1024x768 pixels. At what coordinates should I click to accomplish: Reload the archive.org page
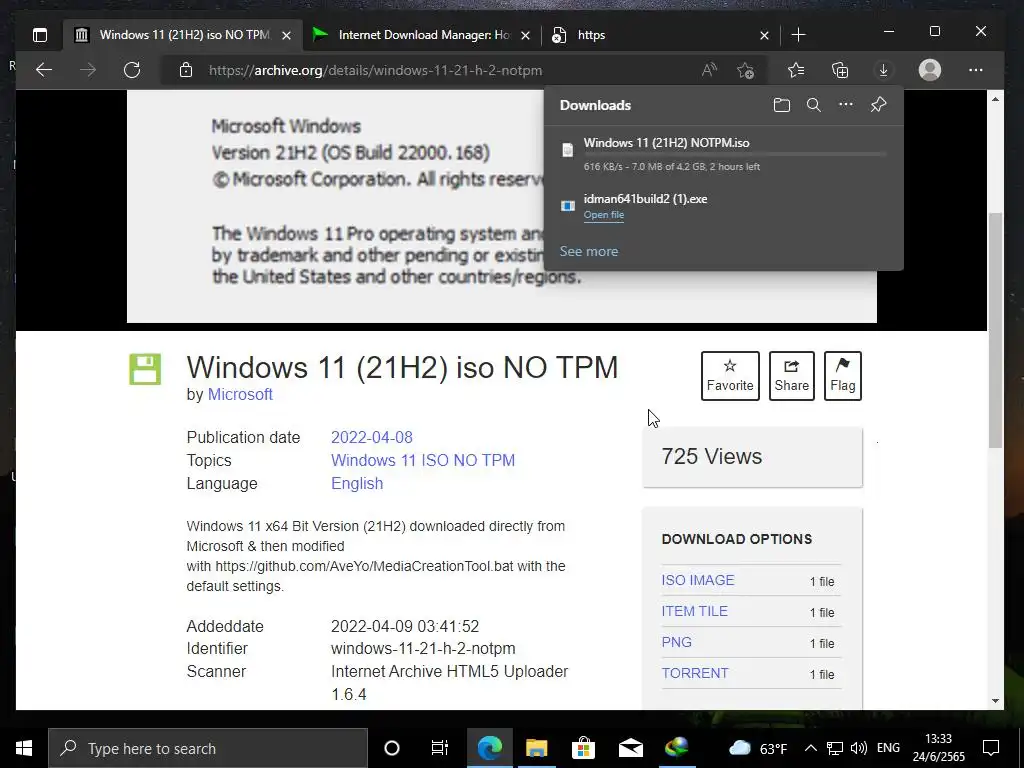[132, 70]
